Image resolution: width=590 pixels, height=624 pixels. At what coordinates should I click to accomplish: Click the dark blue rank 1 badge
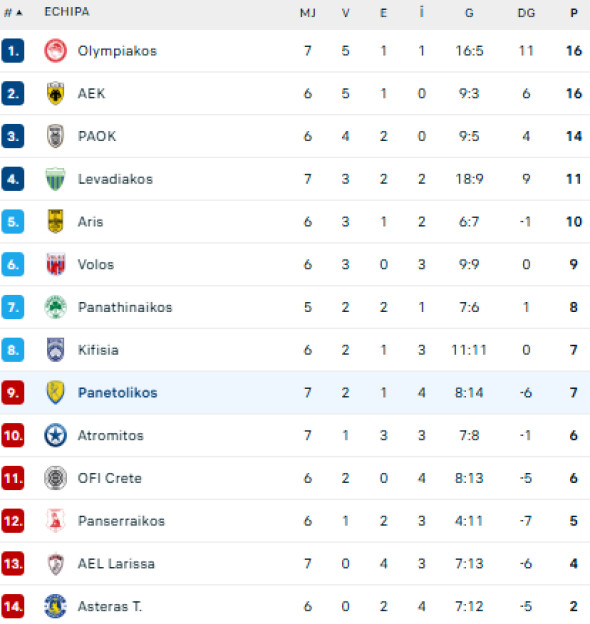pos(13,51)
